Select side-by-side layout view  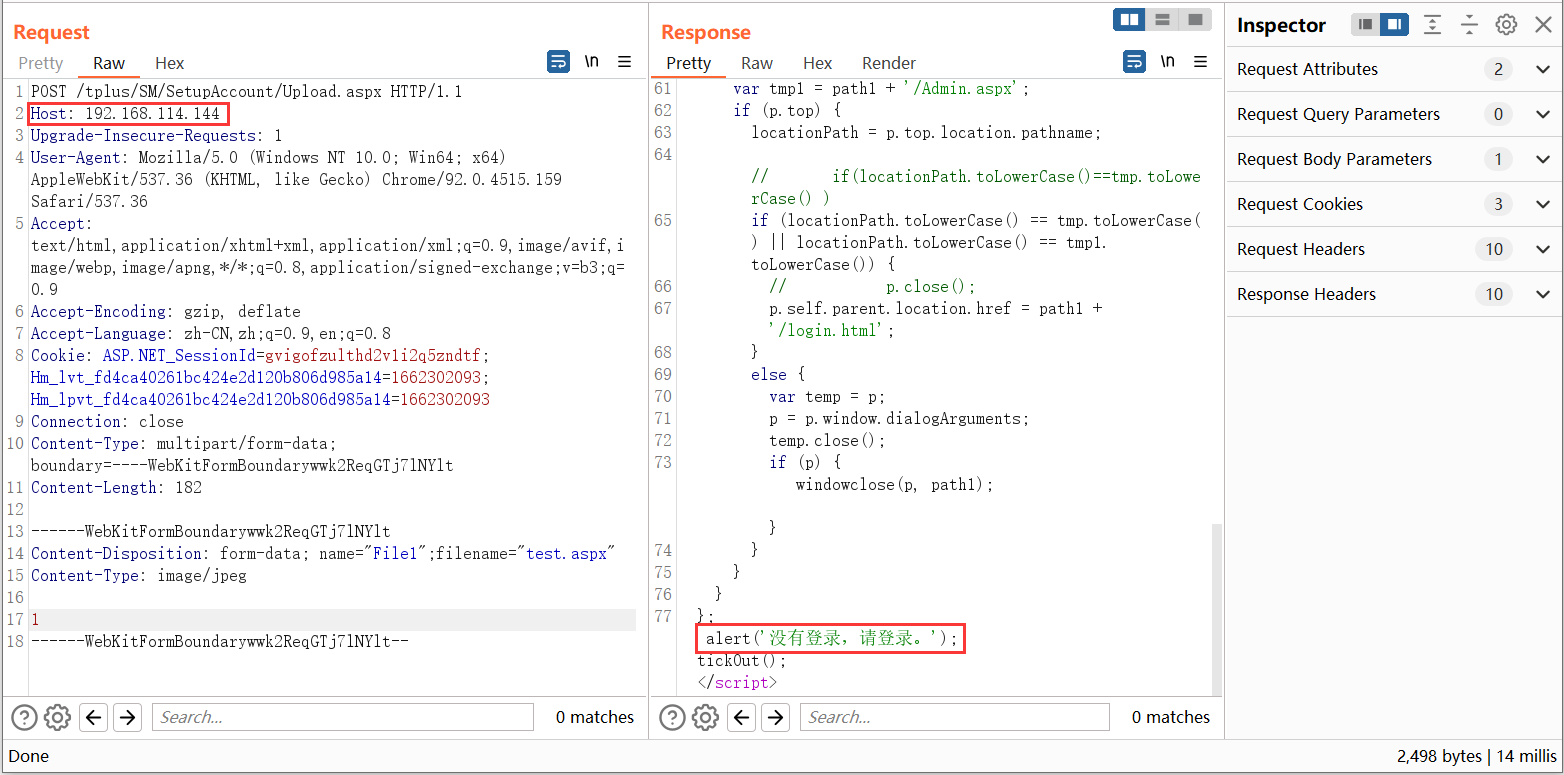[x=1130, y=19]
